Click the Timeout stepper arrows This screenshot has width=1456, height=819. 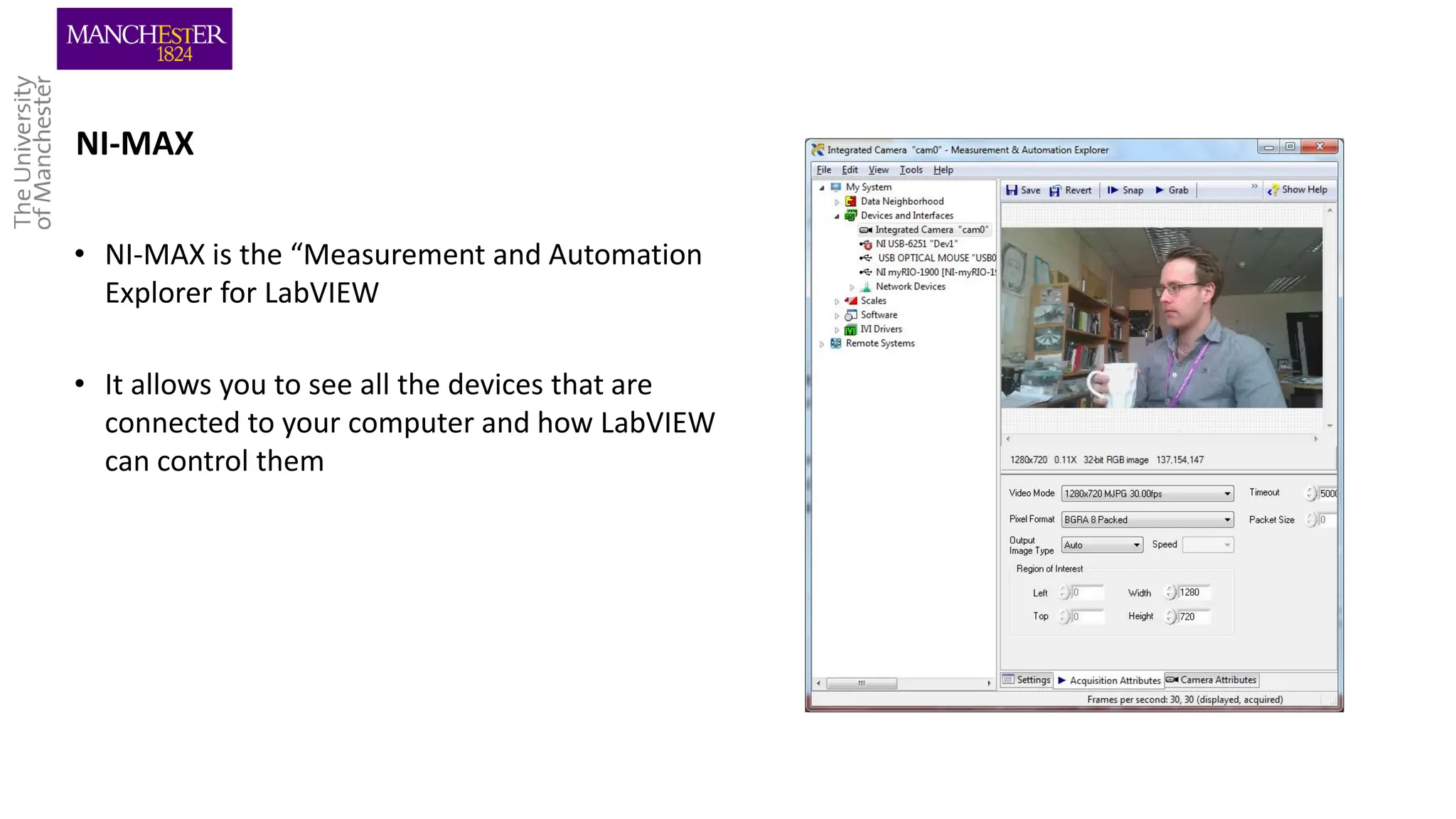pos(1311,493)
